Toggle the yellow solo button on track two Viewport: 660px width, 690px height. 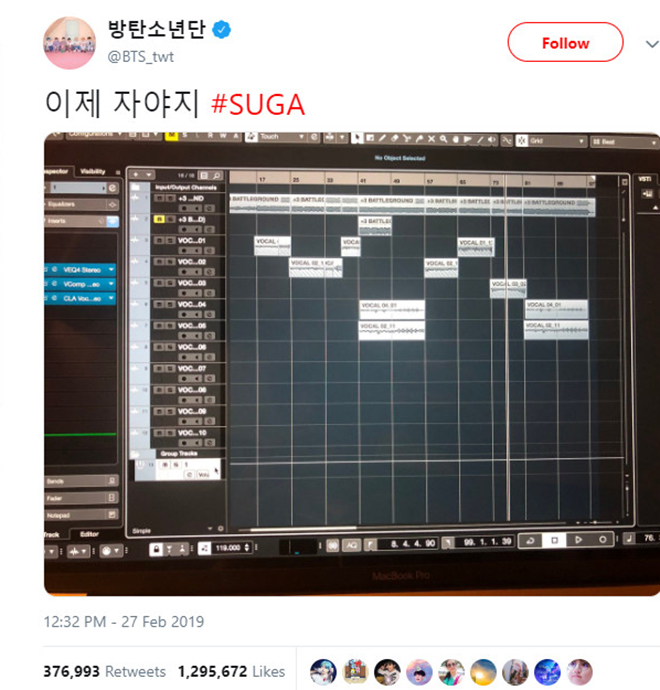(158, 219)
